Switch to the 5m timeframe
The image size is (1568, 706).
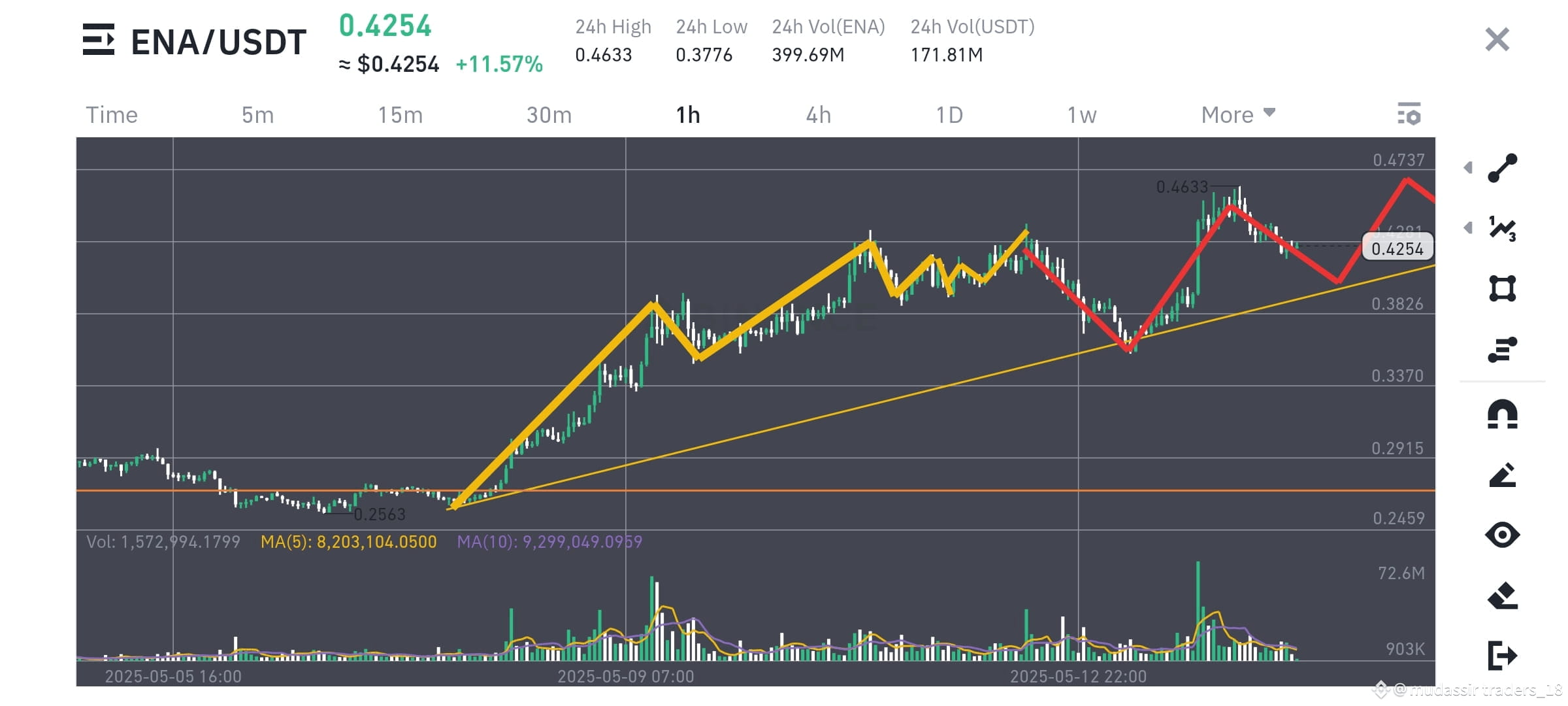coord(257,114)
